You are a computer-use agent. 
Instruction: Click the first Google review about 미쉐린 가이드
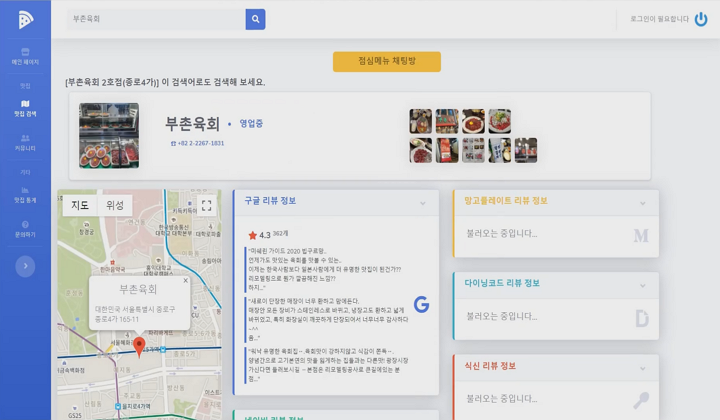[324, 269]
